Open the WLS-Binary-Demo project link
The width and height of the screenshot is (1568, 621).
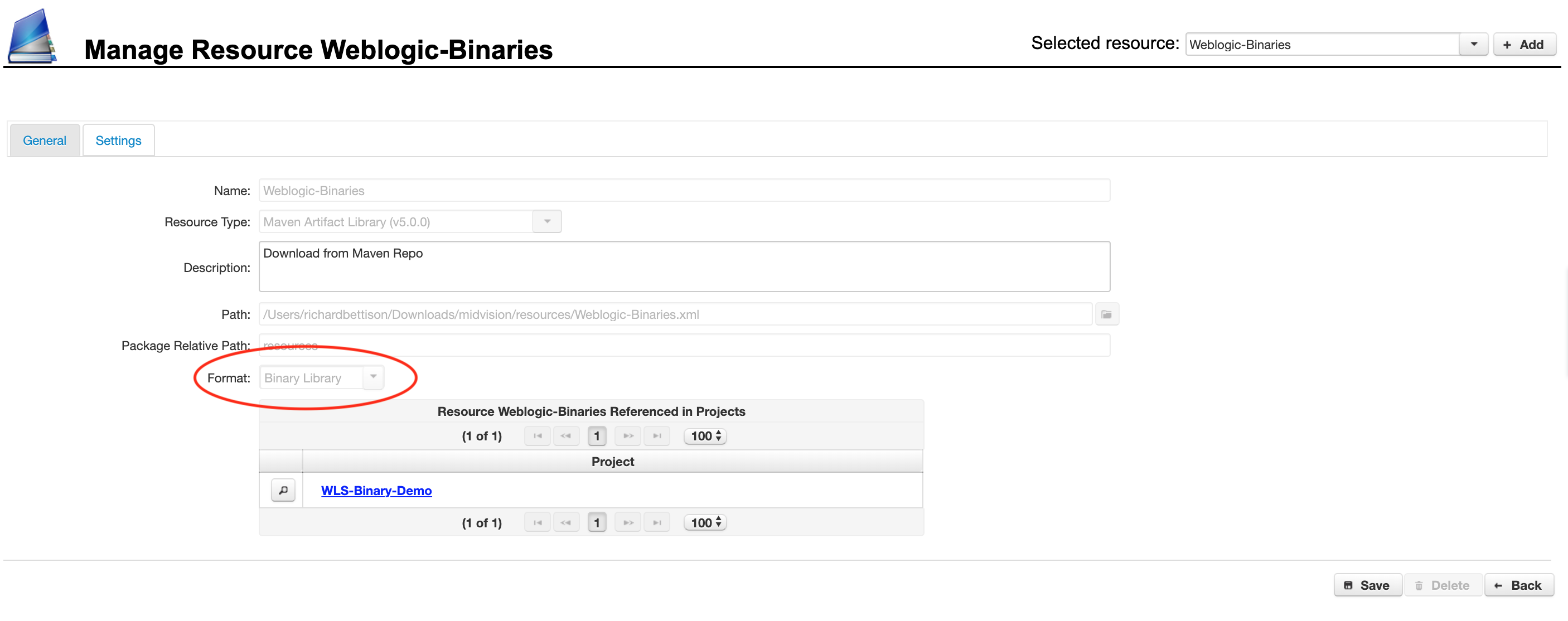click(376, 491)
